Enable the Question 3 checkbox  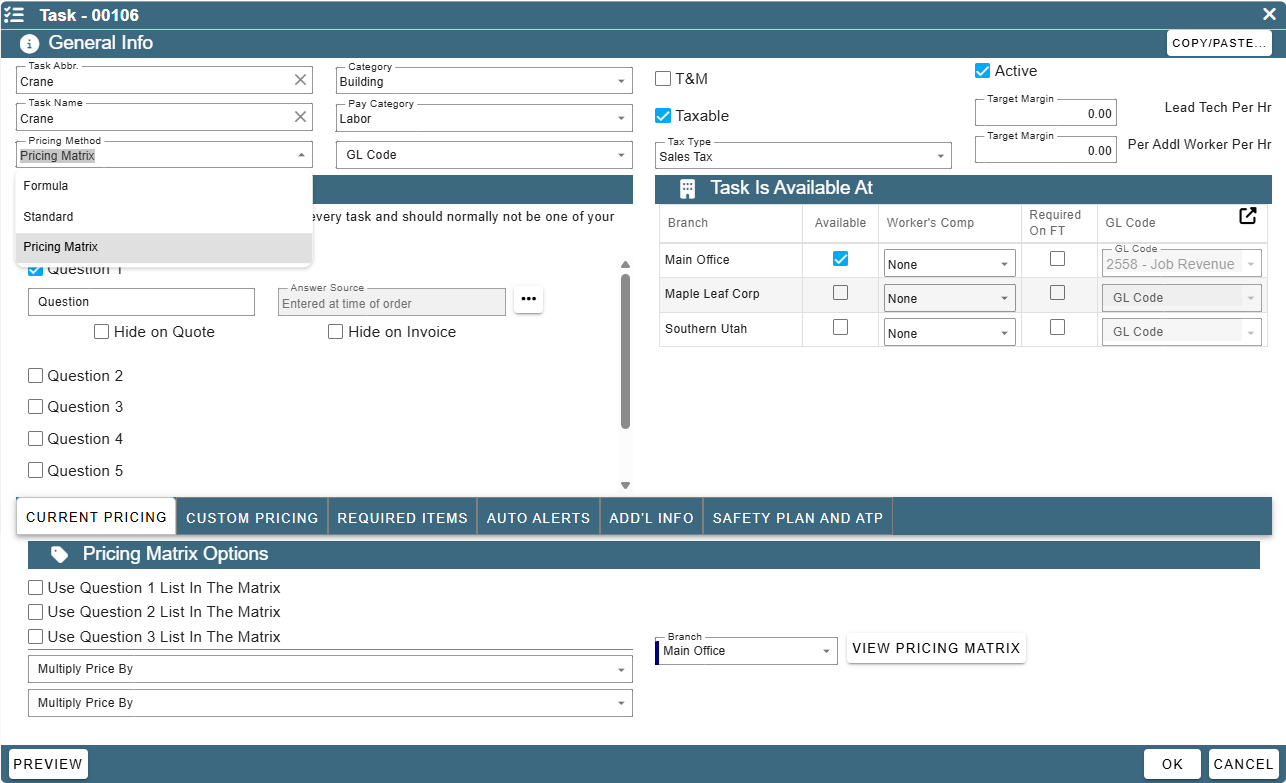tap(36, 407)
